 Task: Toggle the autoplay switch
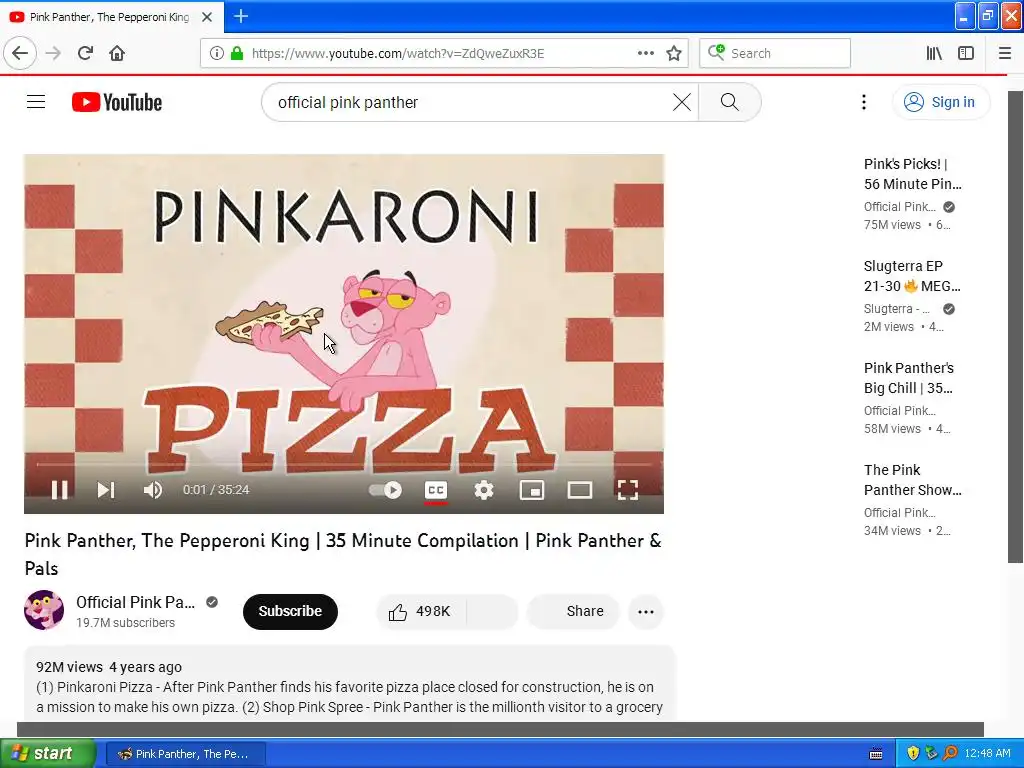[x=386, y=490]
